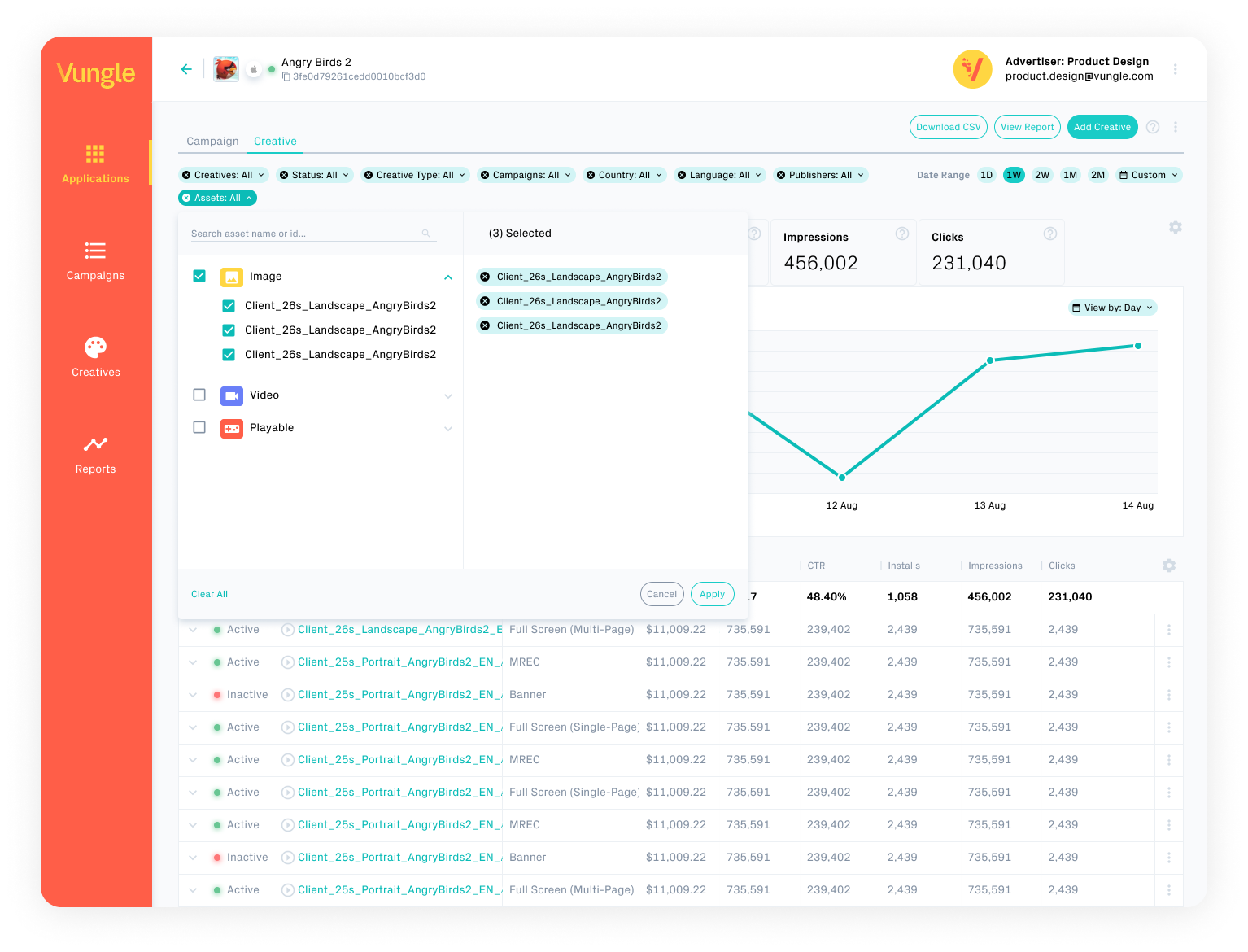The image size is (1248, 952).
Task: Open the advertiser kebab menu
Action: click(x=1176, y=69)
